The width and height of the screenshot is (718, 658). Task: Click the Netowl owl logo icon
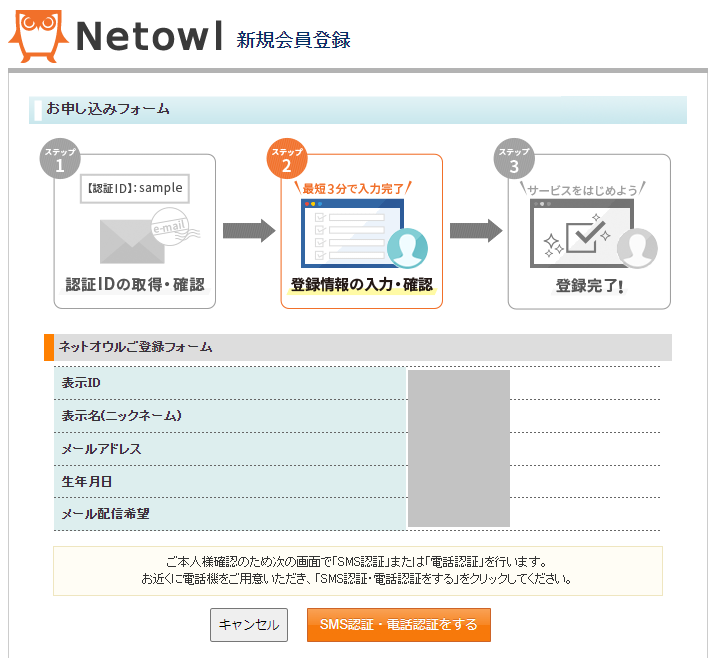click(38, 37)
